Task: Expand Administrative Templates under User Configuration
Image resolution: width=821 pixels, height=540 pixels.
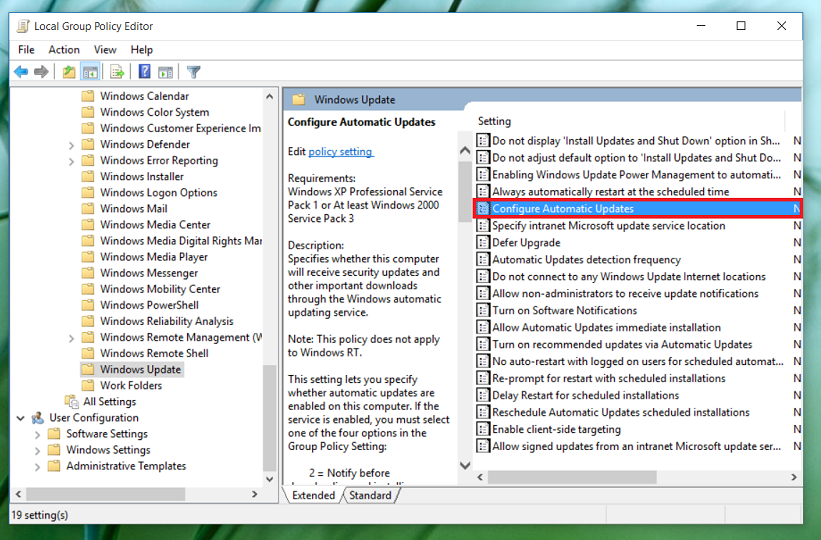Action: pyautogui.click(x=37, y=467)
